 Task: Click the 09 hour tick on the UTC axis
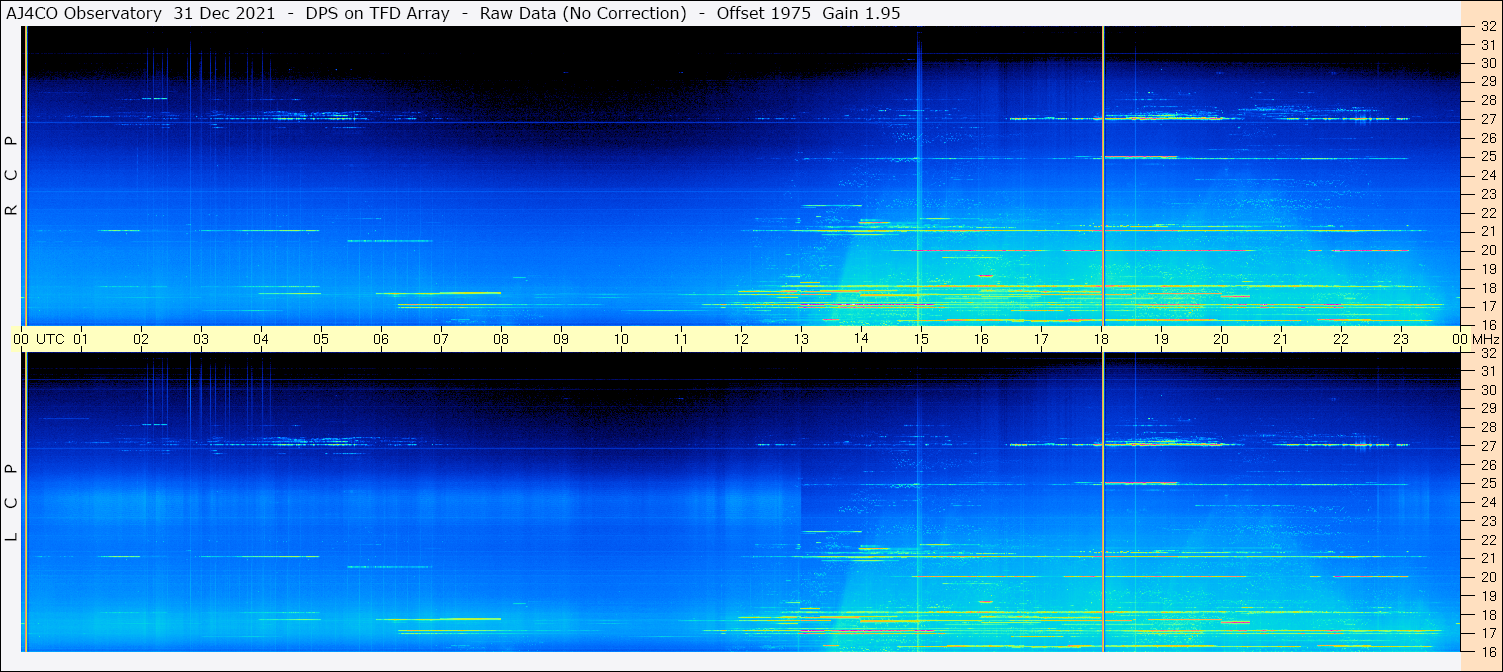tap(561, 339)
